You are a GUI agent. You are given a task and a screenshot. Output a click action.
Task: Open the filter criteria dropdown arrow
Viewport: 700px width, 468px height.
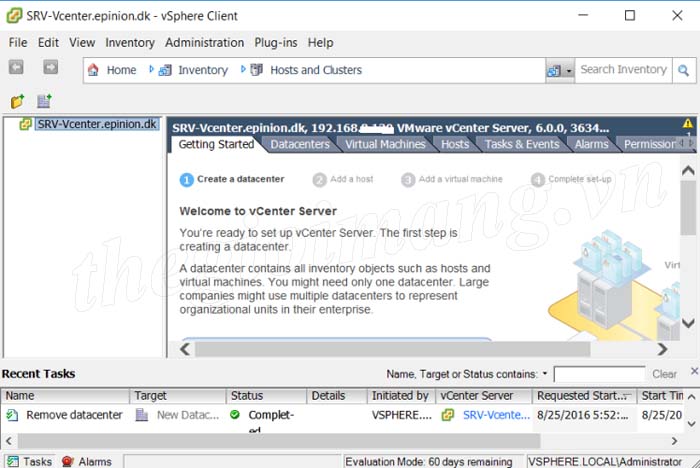545,373
